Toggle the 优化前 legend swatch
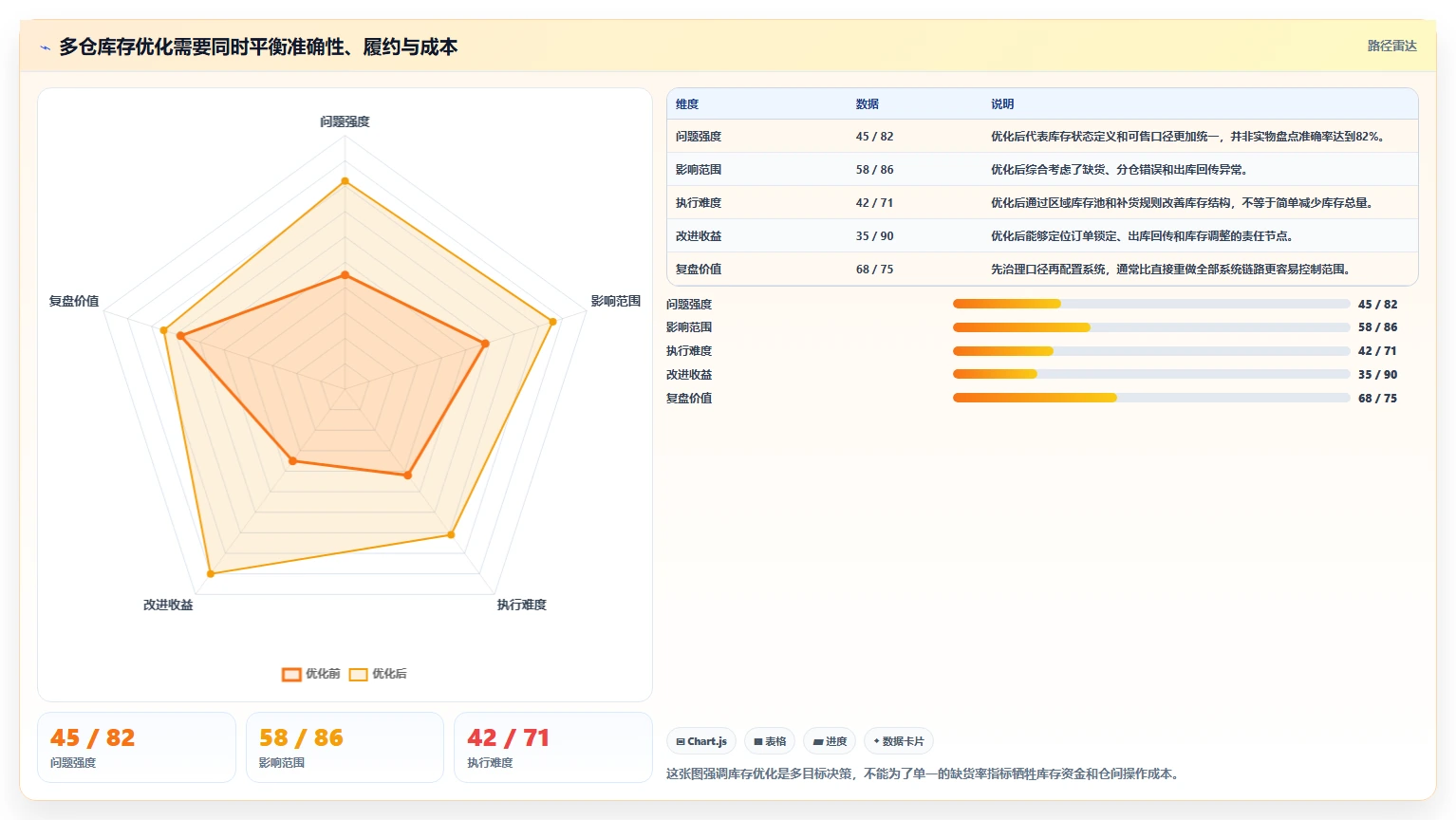Image resolution: width=1456 pixels, height=820 pixels. click(291, 675)
